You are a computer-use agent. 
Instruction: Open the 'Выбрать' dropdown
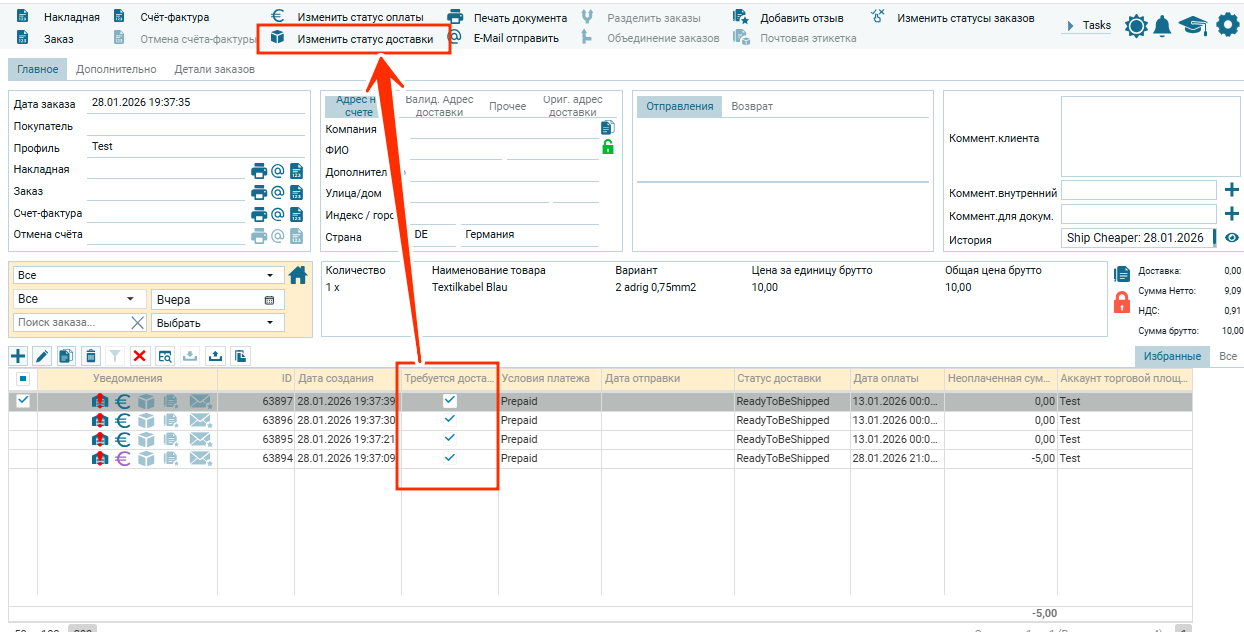click(217, 323)
